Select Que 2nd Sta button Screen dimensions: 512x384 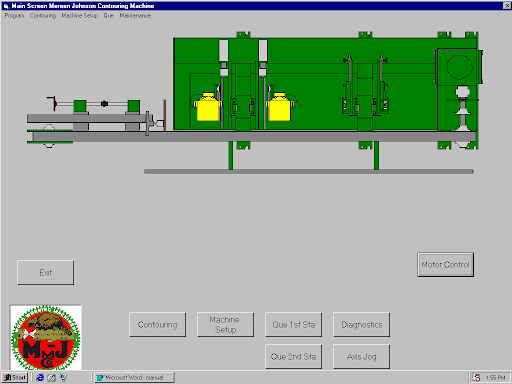coord(294,357)
